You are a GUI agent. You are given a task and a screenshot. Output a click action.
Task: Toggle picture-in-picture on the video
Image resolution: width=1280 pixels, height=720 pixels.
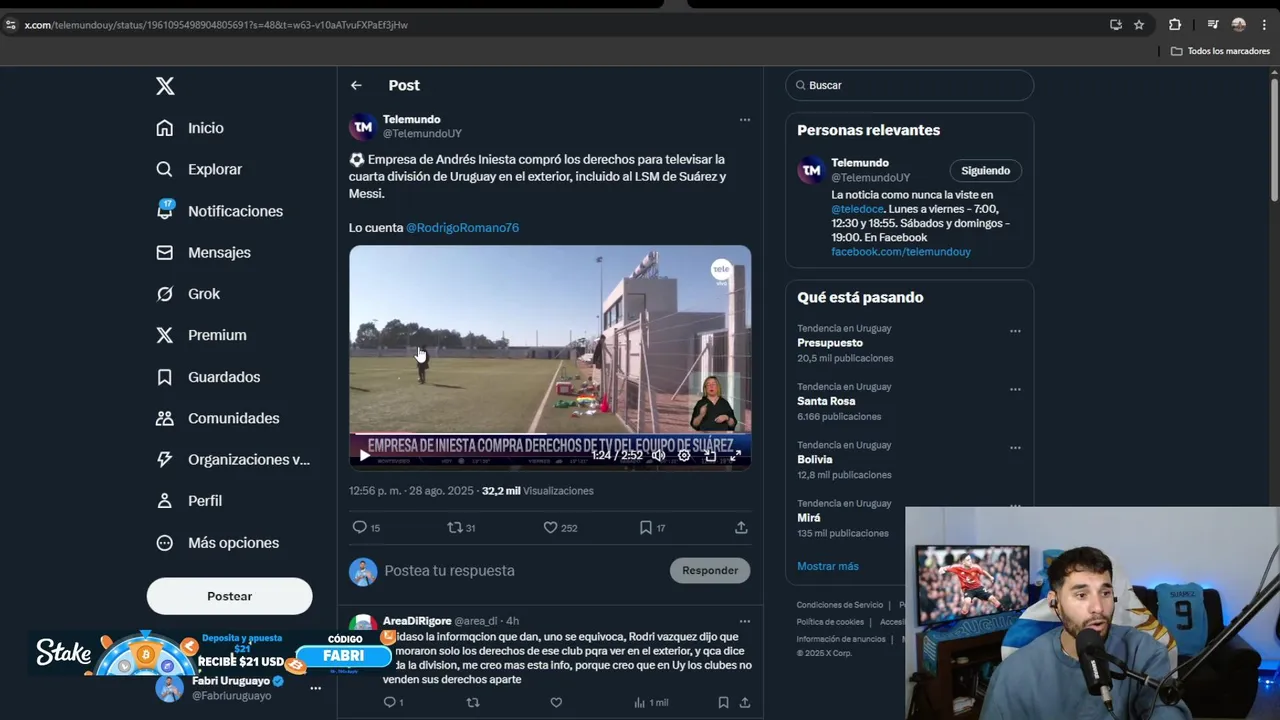coord(710,455)
